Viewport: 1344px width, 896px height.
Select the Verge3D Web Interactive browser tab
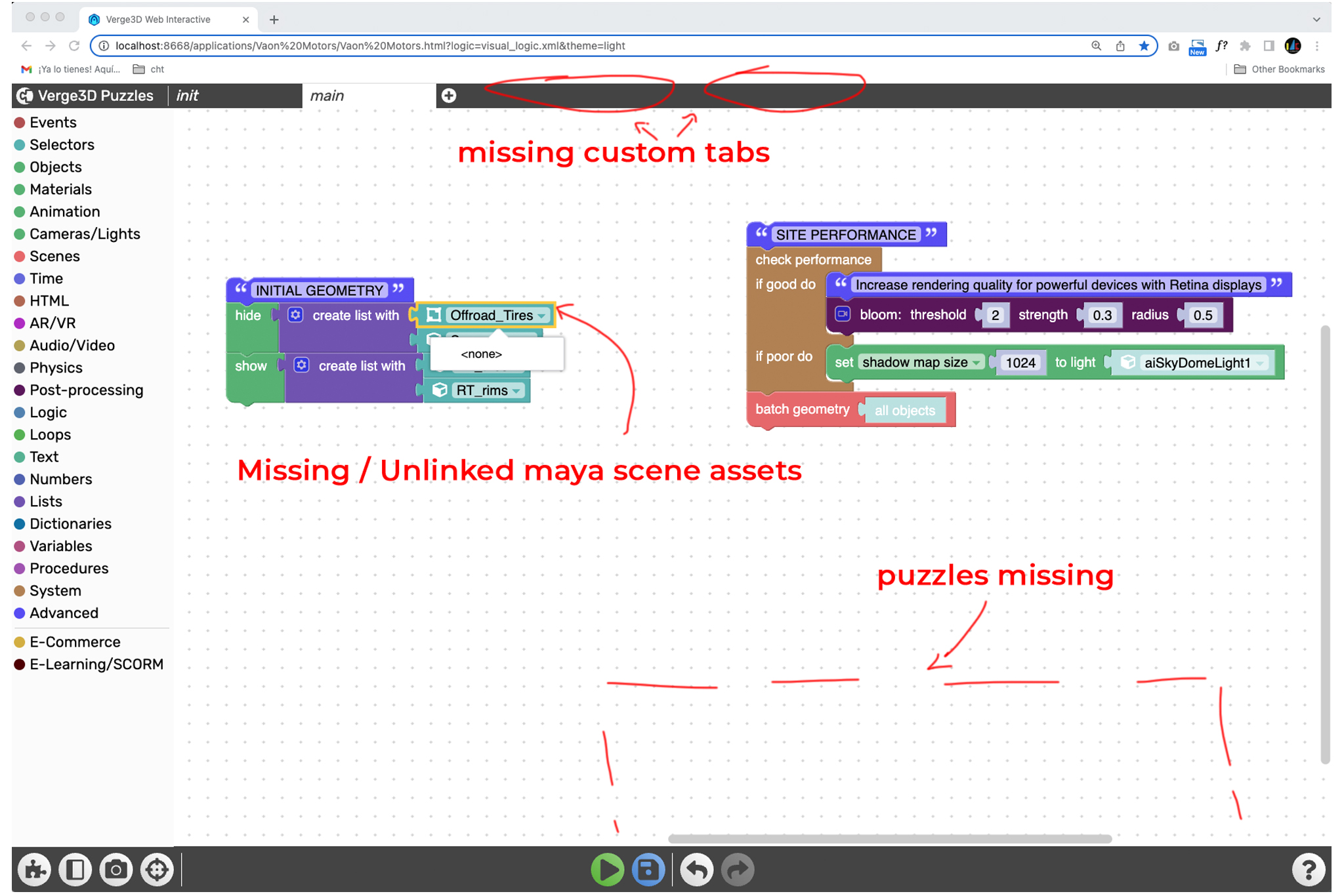[169, 20]
